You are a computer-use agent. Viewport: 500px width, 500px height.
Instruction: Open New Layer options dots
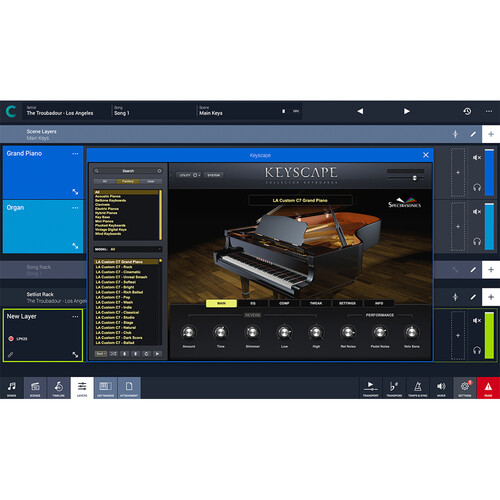pos(75,317)
